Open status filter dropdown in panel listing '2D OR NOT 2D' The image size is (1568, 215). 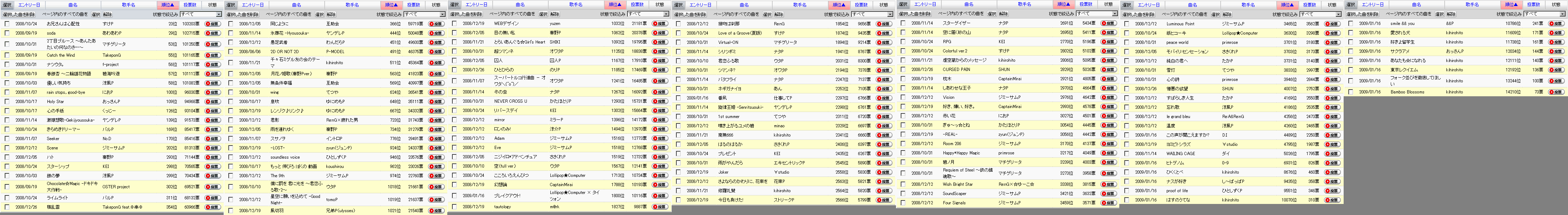[425, 14]
